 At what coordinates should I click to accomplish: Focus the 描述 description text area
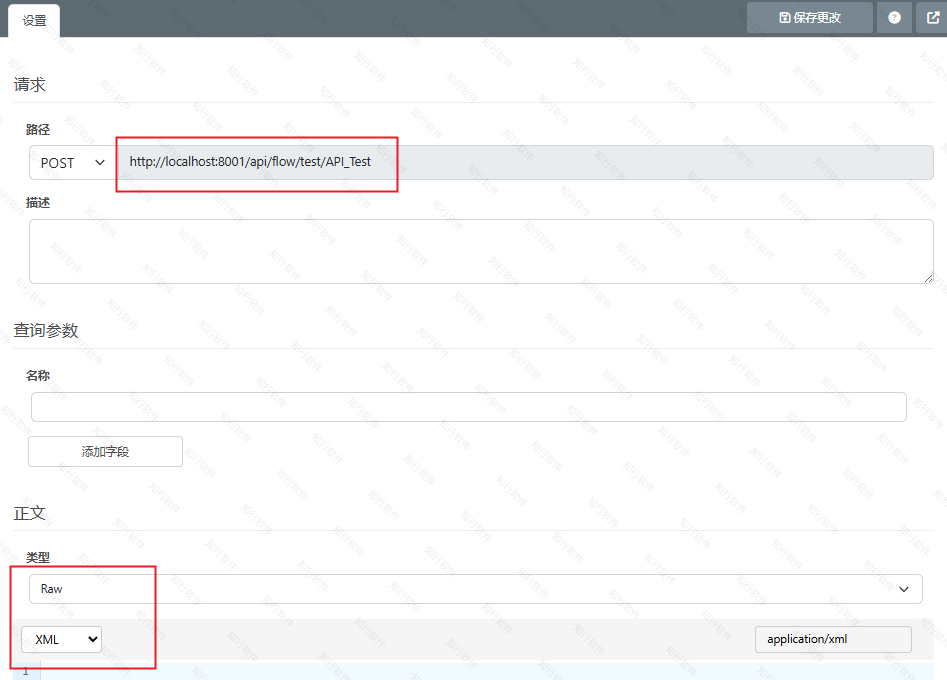click(x=480, y=251)
